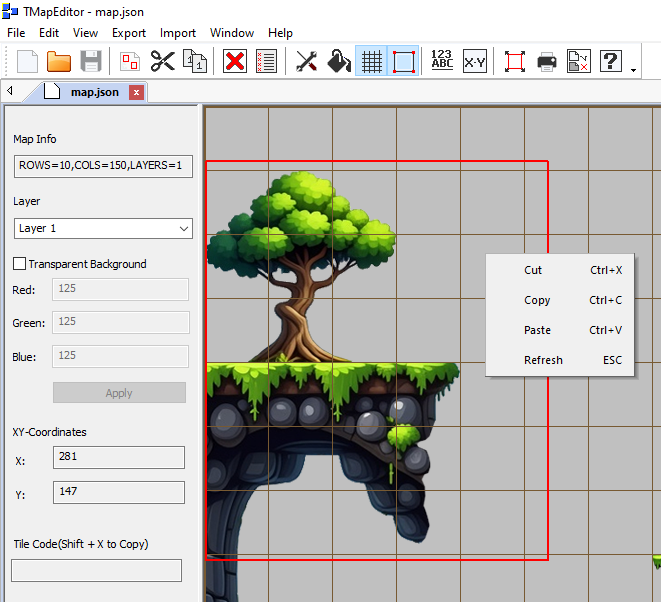Click the scissors cut icon
Screen dimensions: 661x602
(162, 61)
